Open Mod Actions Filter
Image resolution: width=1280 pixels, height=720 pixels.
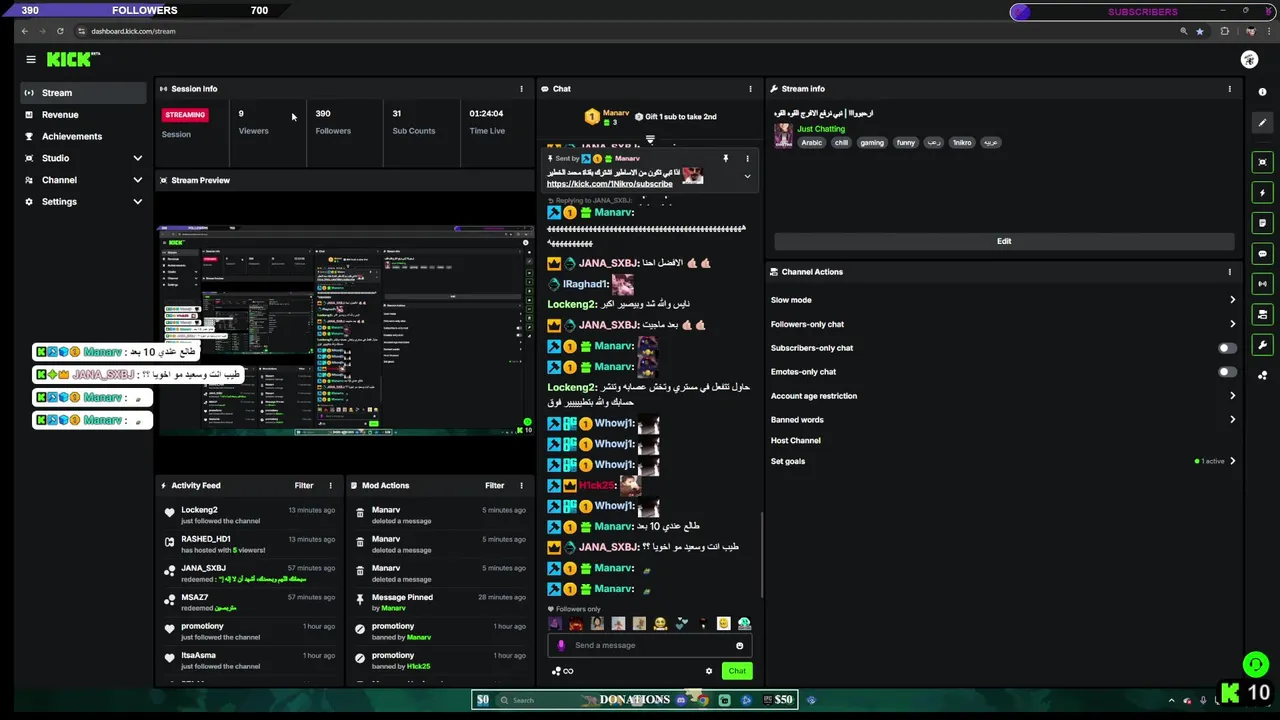[x=494, y=486]
